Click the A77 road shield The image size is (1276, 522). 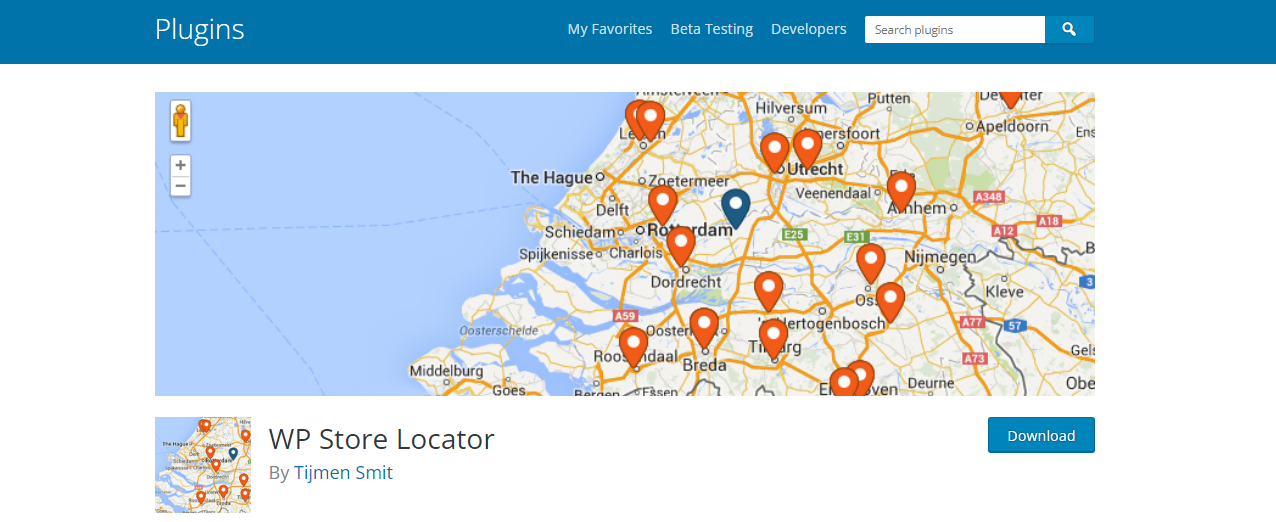pyautogui.click(x=972, y=322)
